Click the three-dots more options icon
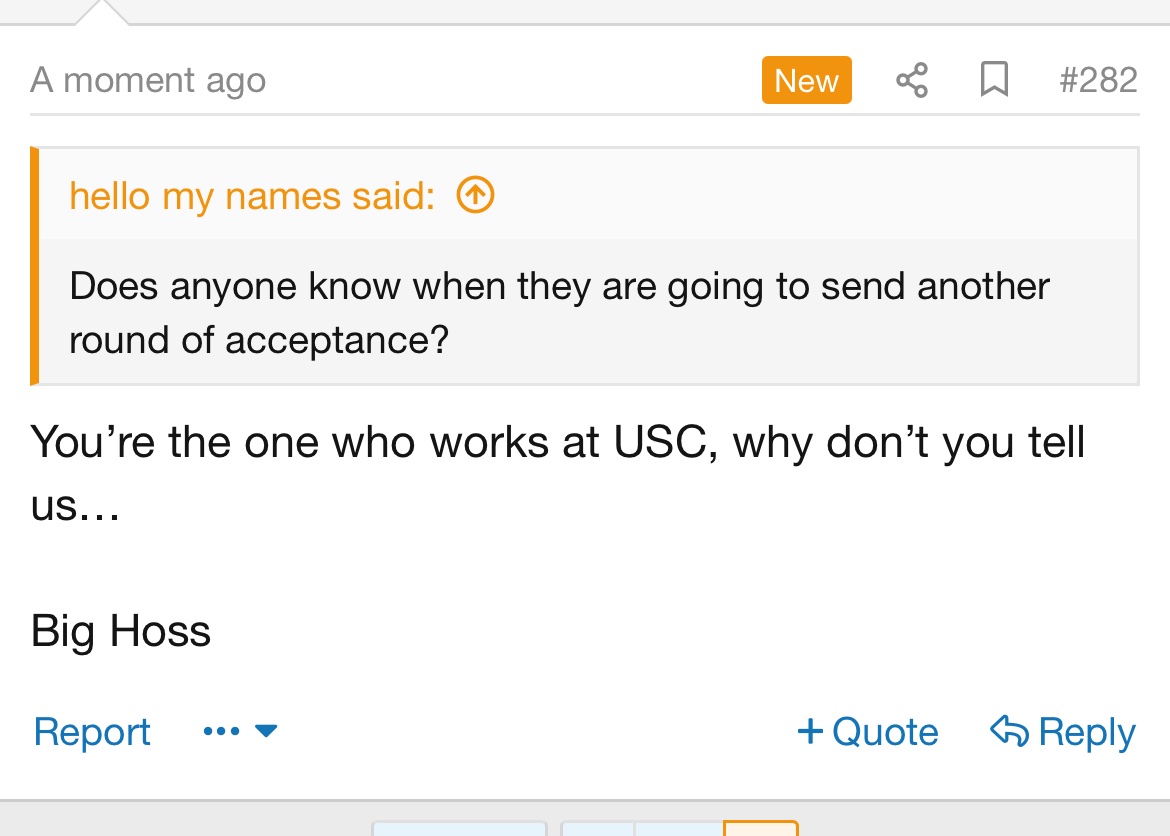This screenshot has width=1170, height=836. (220, 732)
